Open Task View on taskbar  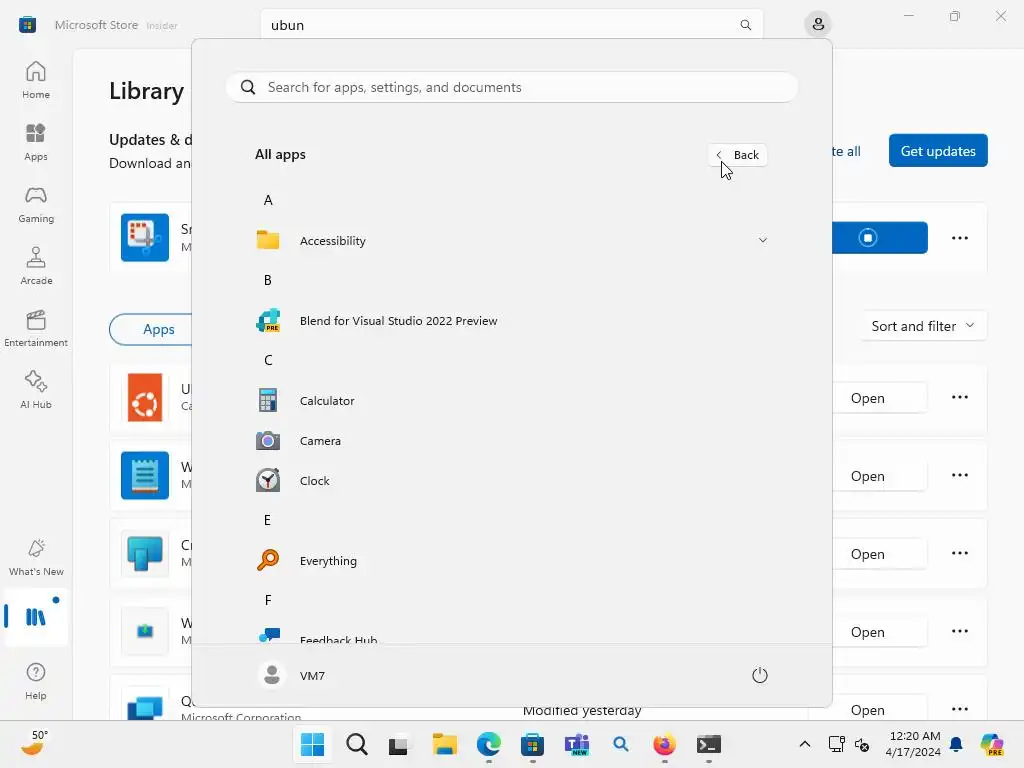tap(400, 744)
